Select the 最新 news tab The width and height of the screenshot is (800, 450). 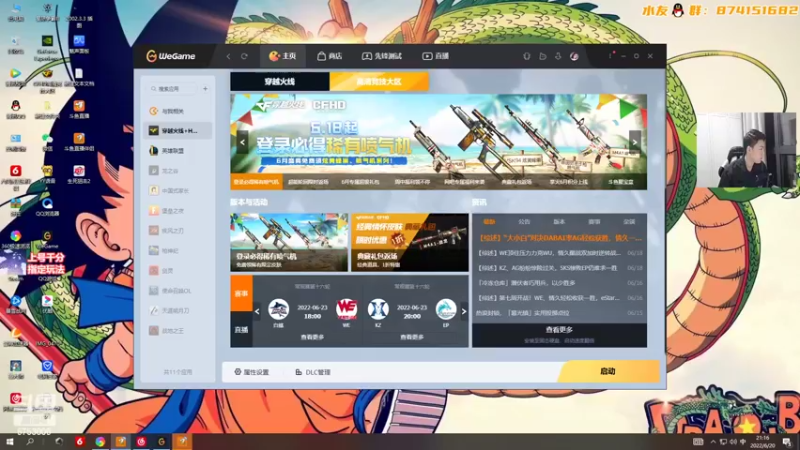tap(489, 221)
